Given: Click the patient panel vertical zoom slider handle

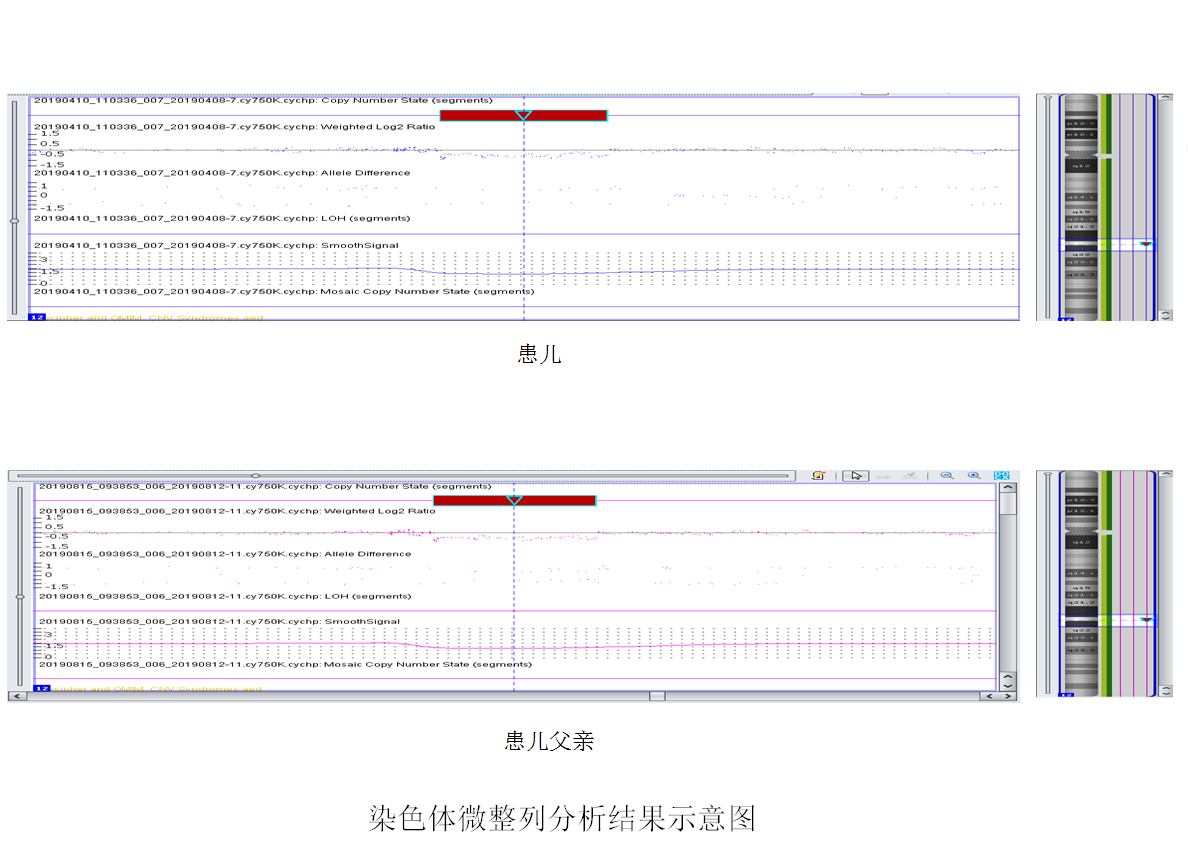Looking at the screenshot, I should (13, 220).
